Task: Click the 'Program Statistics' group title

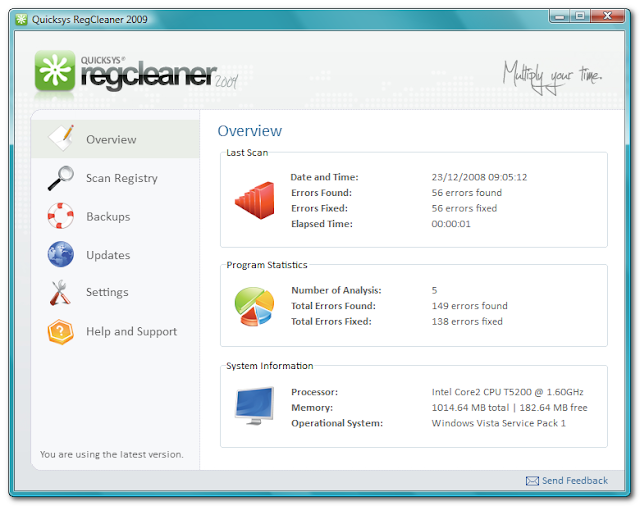Action: point(267,265)
